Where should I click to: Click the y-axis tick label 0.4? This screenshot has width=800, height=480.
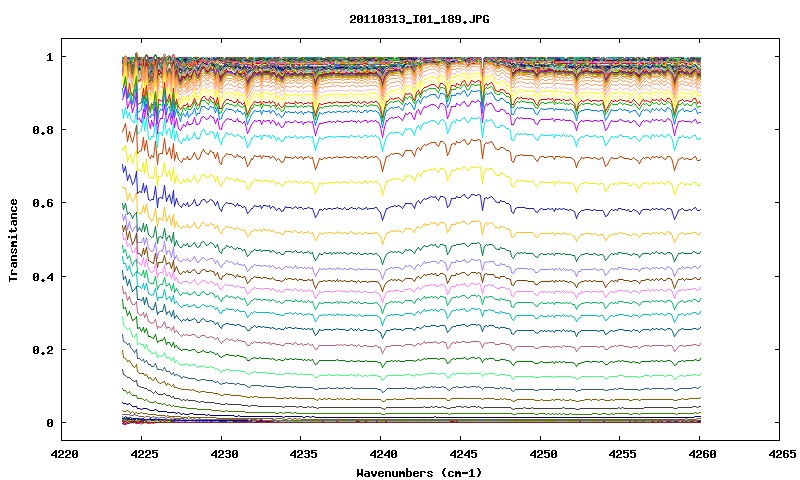click(42, 276)
